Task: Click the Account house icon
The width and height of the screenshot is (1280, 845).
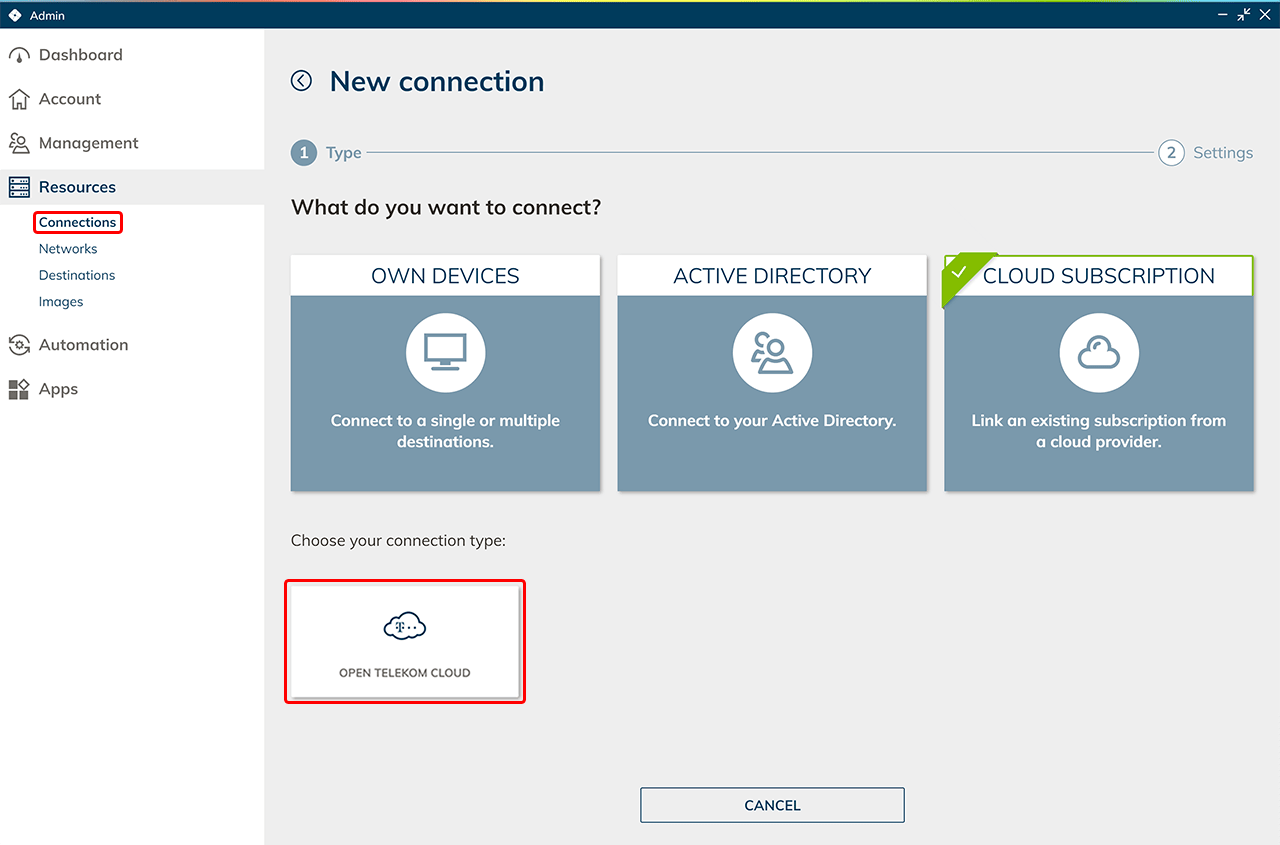Action: [x=19, y=99]
